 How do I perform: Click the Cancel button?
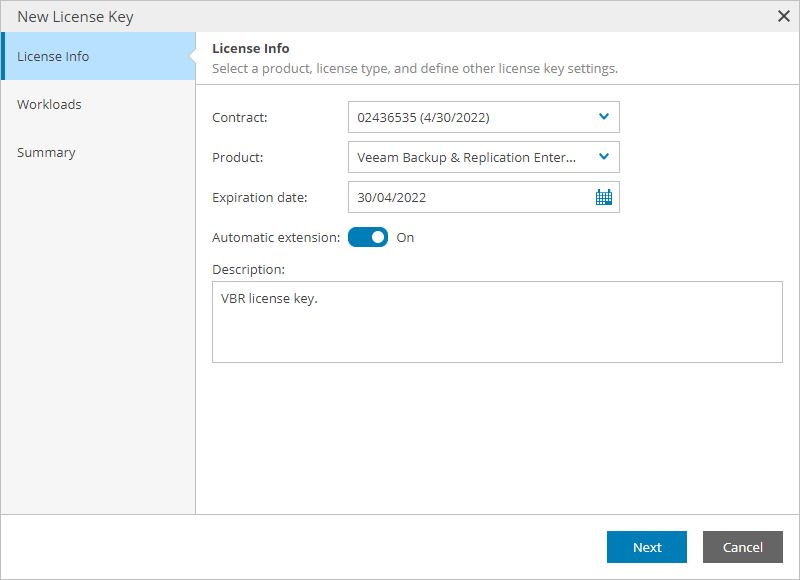click(x=742, y=547)
